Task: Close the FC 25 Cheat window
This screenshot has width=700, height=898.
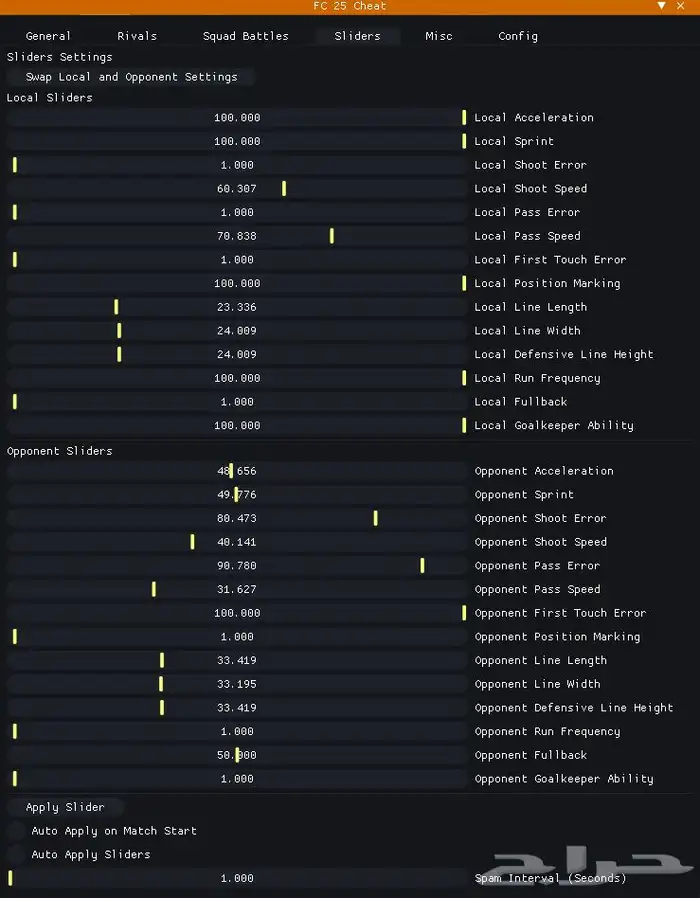Action: 683,6
